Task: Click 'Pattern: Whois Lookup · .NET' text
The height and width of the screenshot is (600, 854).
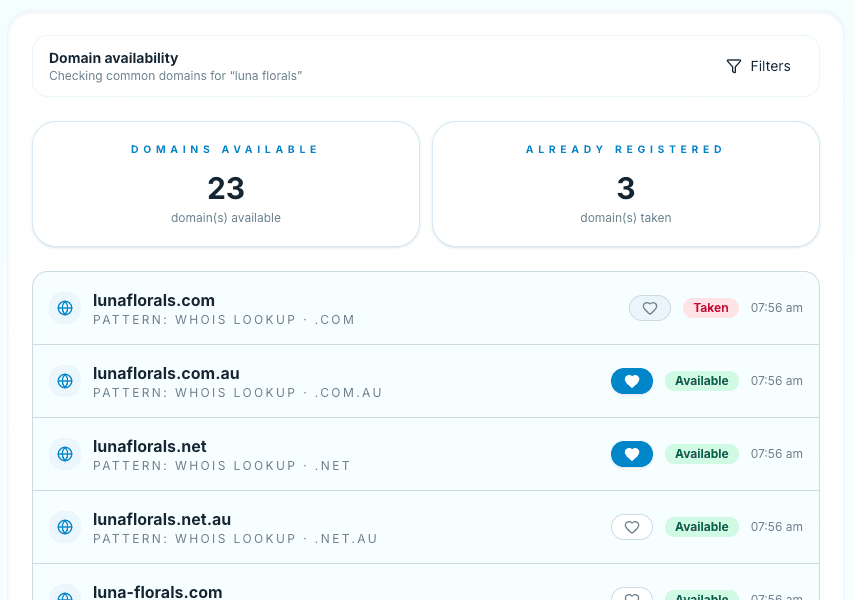Action: [222, 466]
